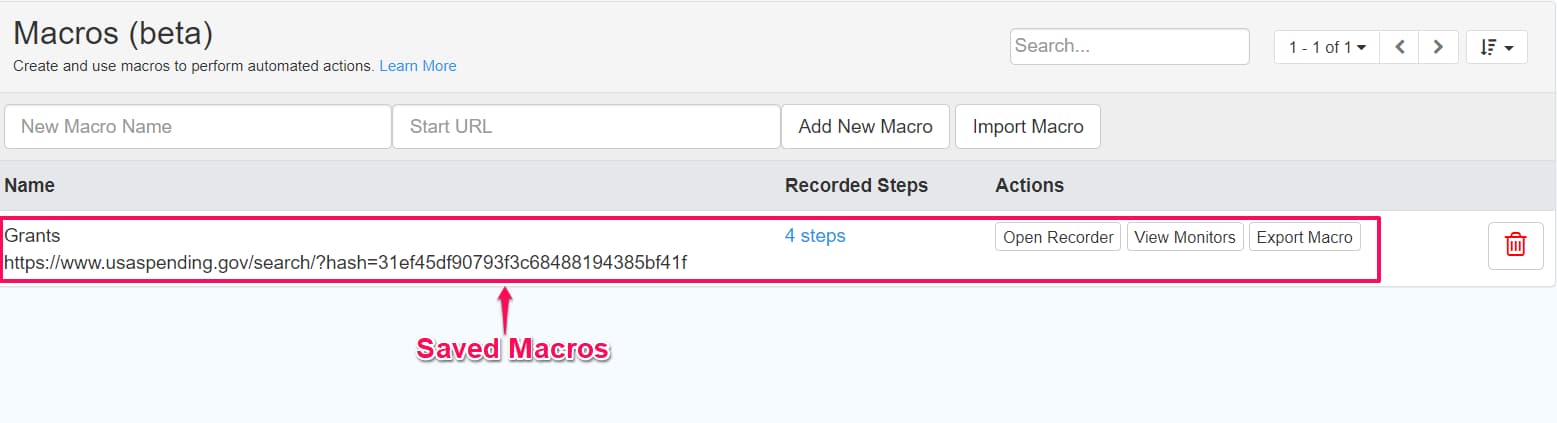Delete the Grants macro with trash icon
Image resolution: width=1557 pixels, height=423 pixels.
[x=1515, y=244]
